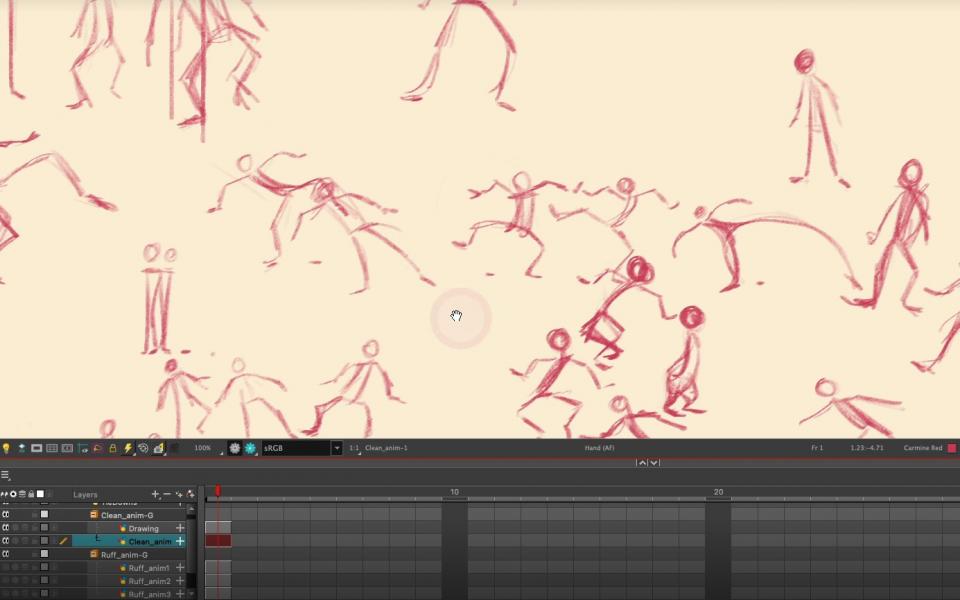Add a layer using the plus icon

pyautogui.click(x=155, y=495)
